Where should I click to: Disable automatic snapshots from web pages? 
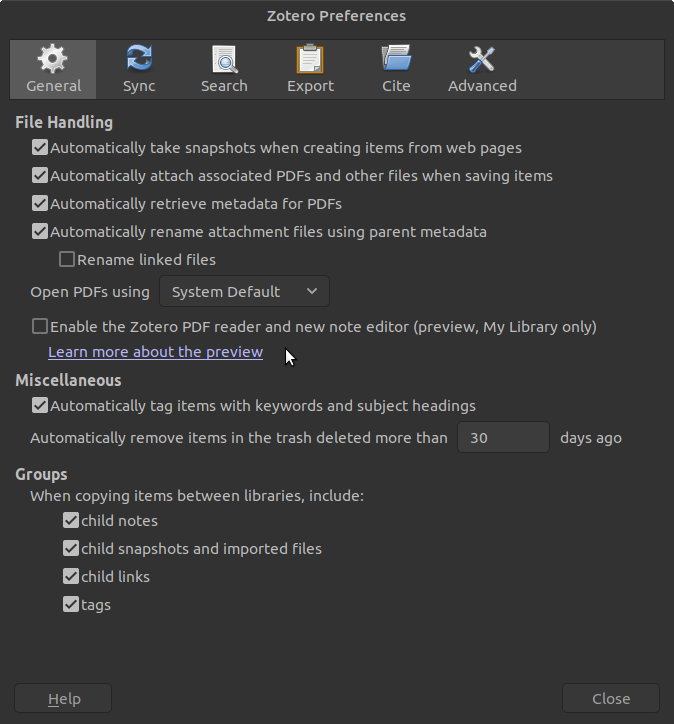(40, 148)
